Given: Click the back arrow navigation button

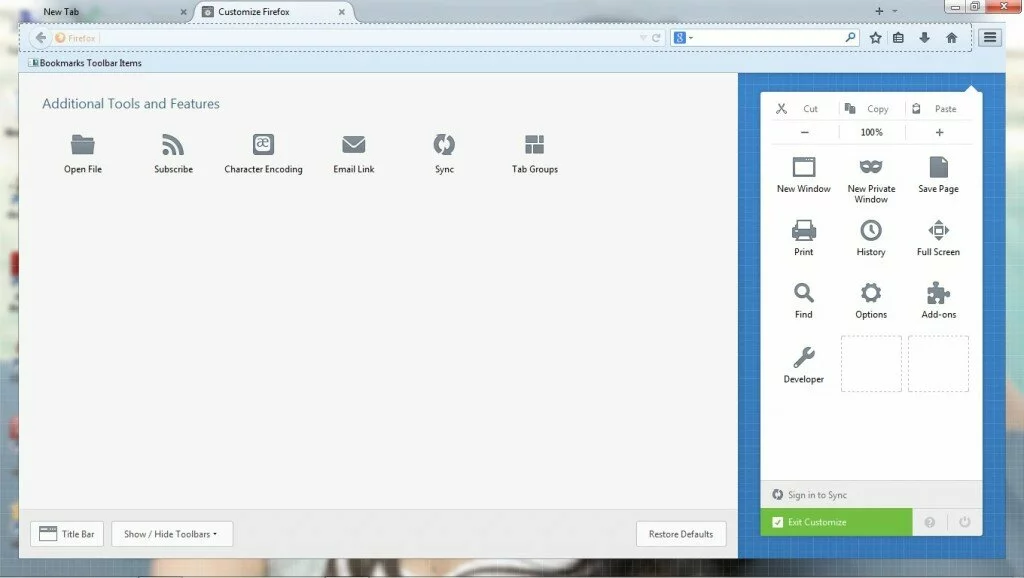Looking at the screenshot, I should (x=40, y=38).
